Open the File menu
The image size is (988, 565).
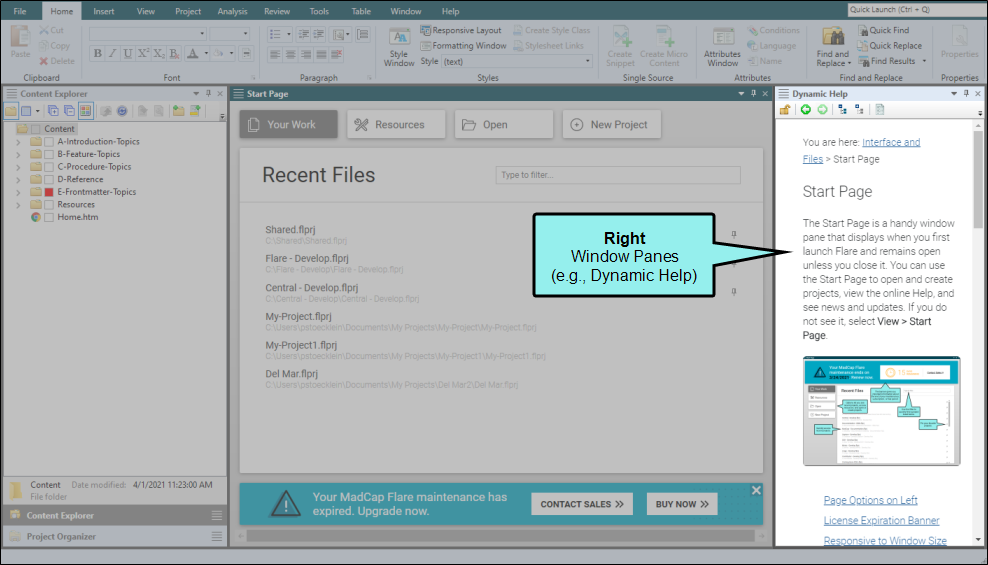coord(20,11)
